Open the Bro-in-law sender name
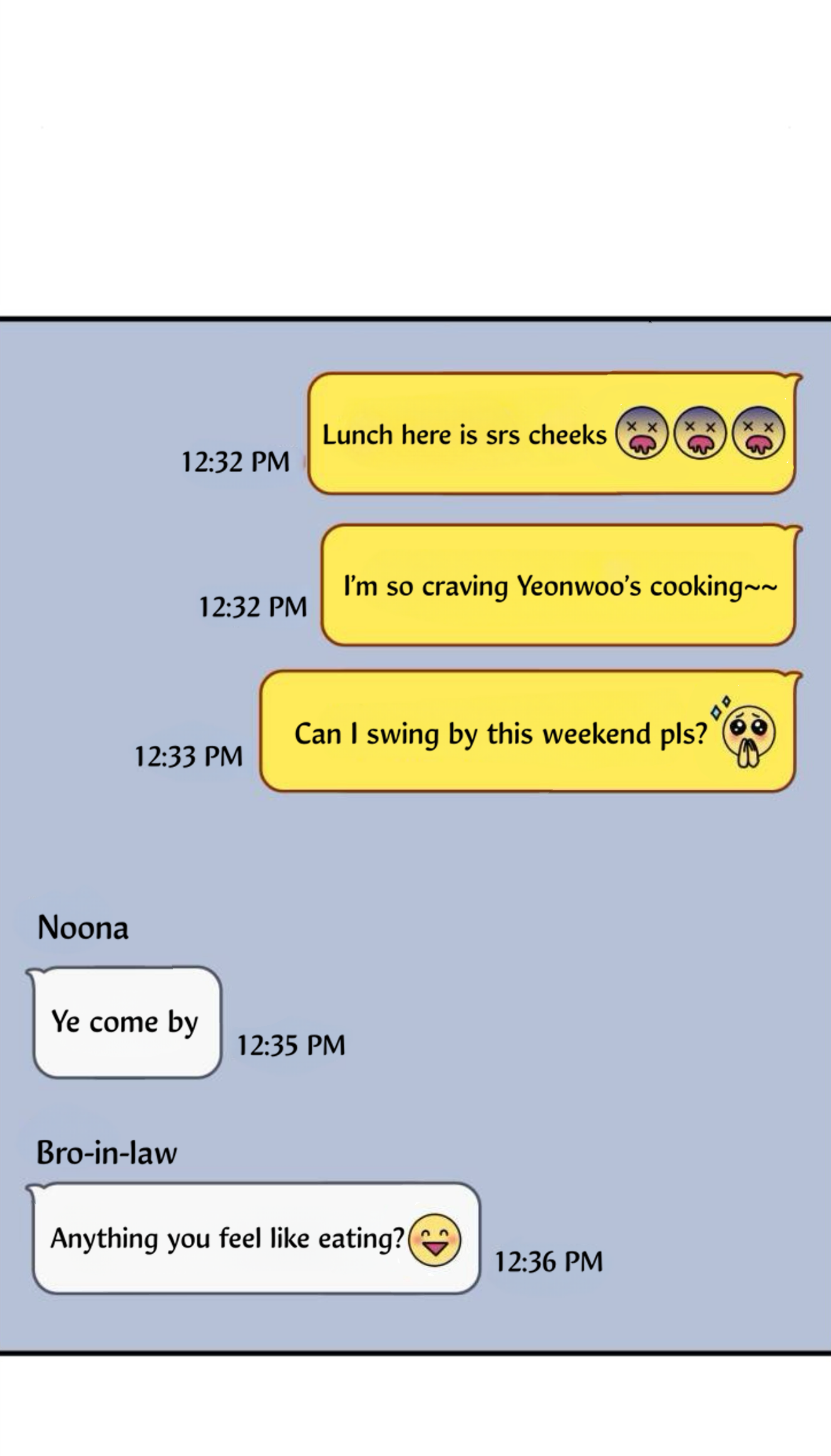 pyautogui.click(x=106, y=1152)
